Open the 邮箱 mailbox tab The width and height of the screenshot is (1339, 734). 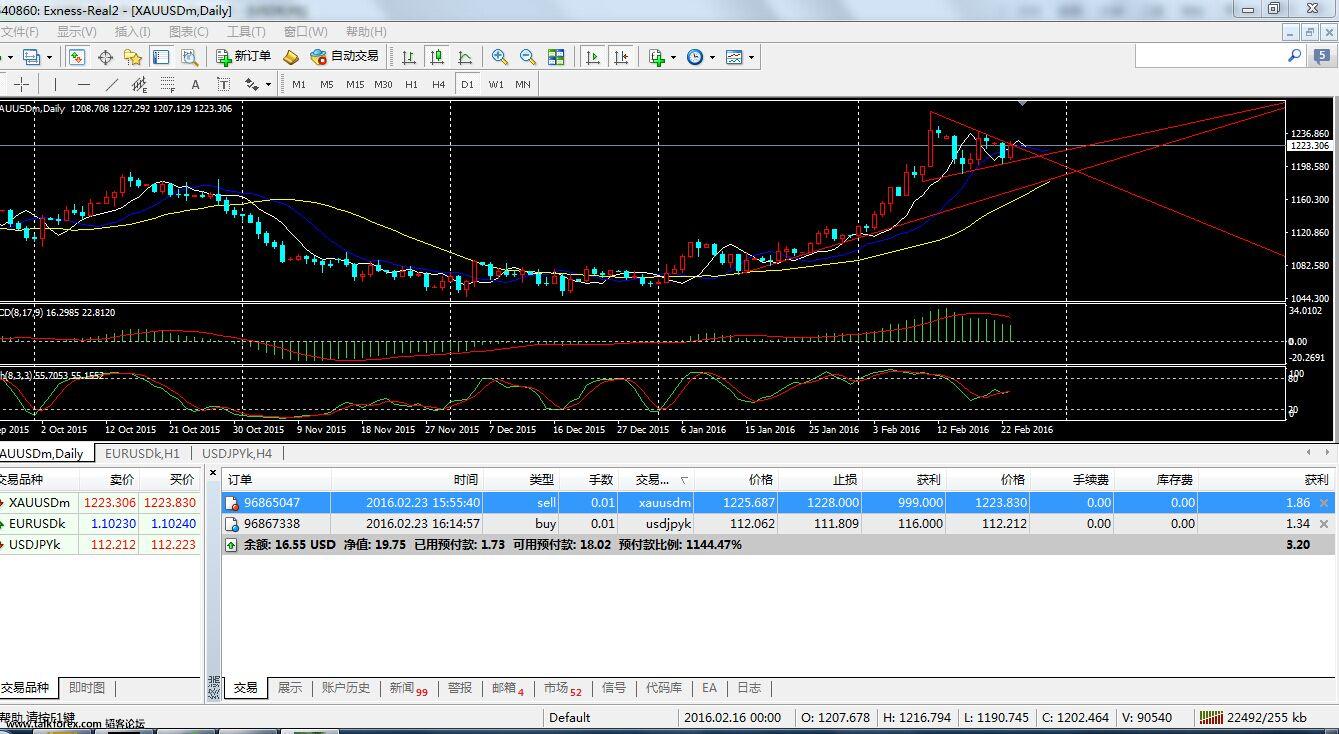click(508, 688)
